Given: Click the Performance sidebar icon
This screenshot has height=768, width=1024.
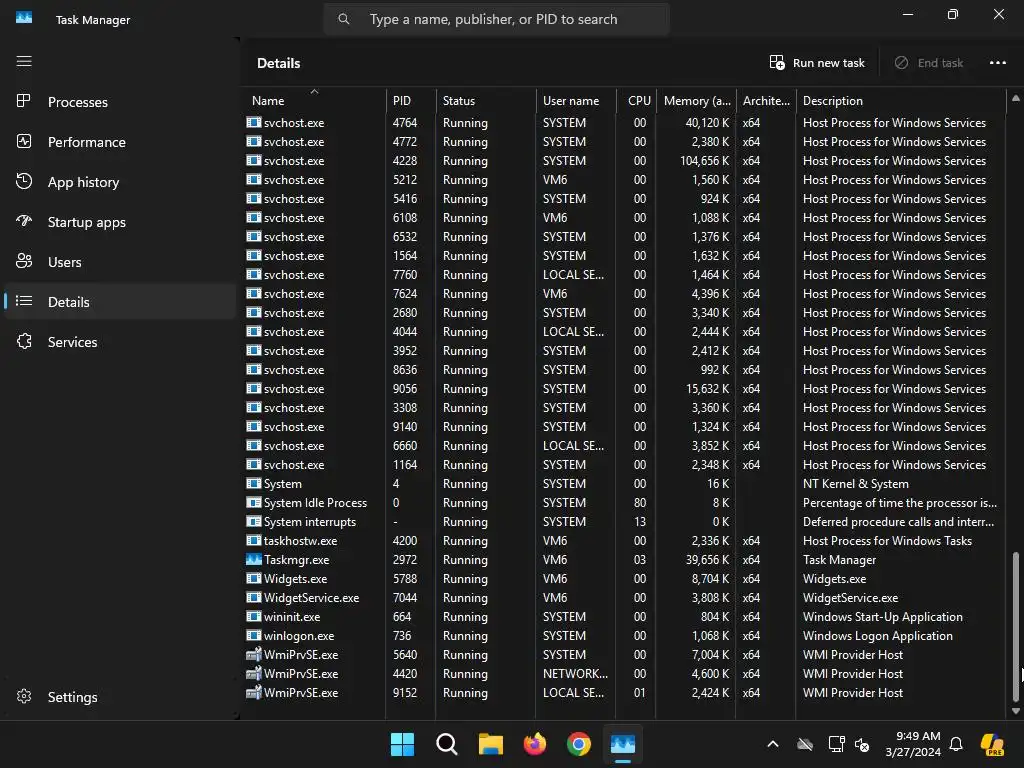Looking at the screenshot, I should pyautogui.click(x=24, y=141).
